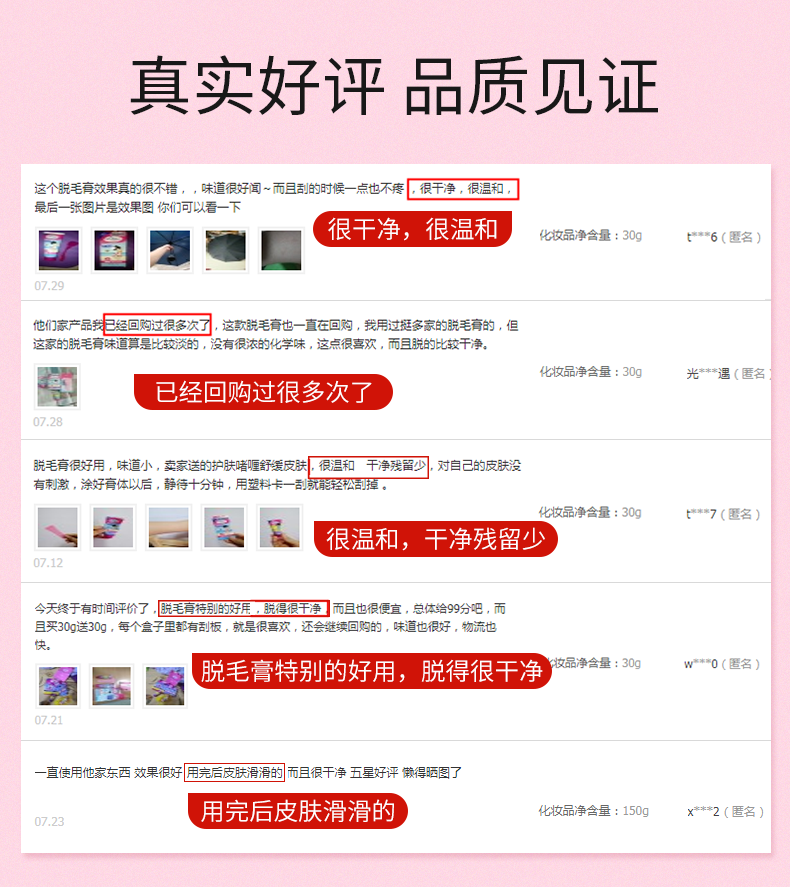Open last thumbnail of the 07.12 review
This screenshot has width=790, height=887.
(x=279, y=527)
